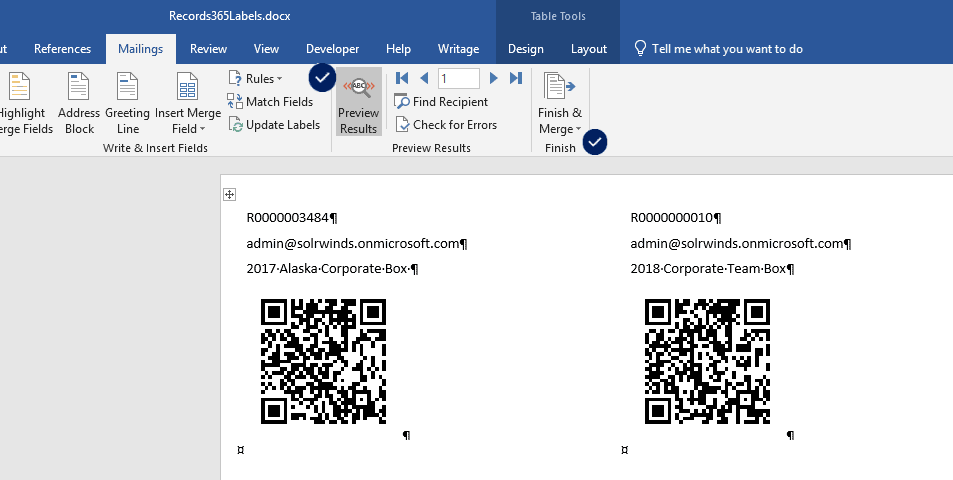Switch to the References tab
Viewport: 953px width, 480px height.
(x=63, y=49)
